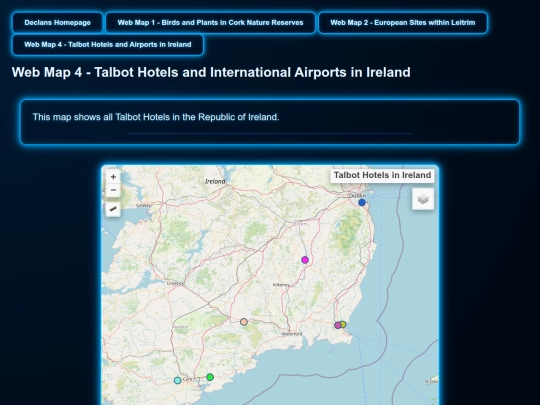Click the Waterford label on the map
Viewport: 540px width, 405px height.
[292, 334]
